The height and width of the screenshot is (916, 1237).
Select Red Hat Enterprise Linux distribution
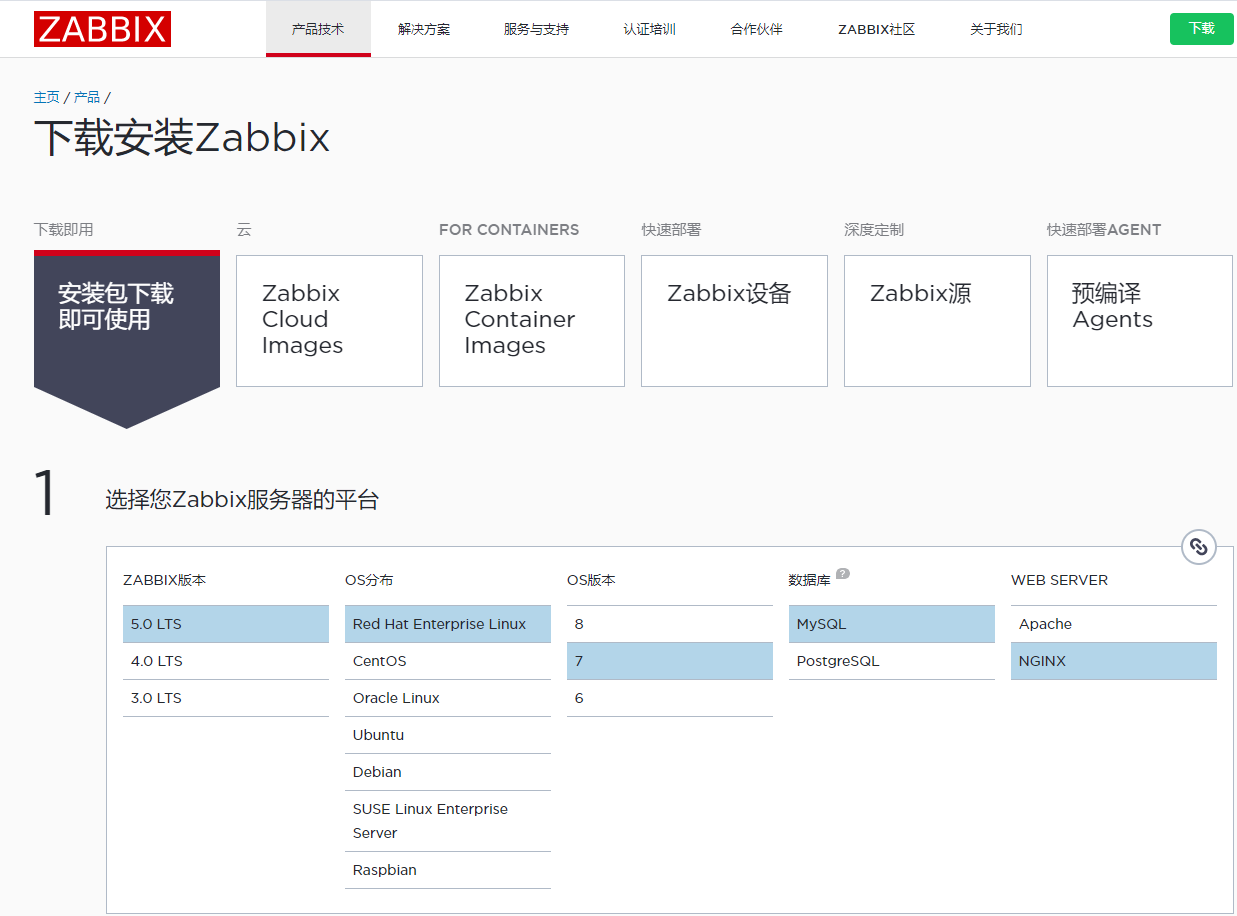pos(448,624)
